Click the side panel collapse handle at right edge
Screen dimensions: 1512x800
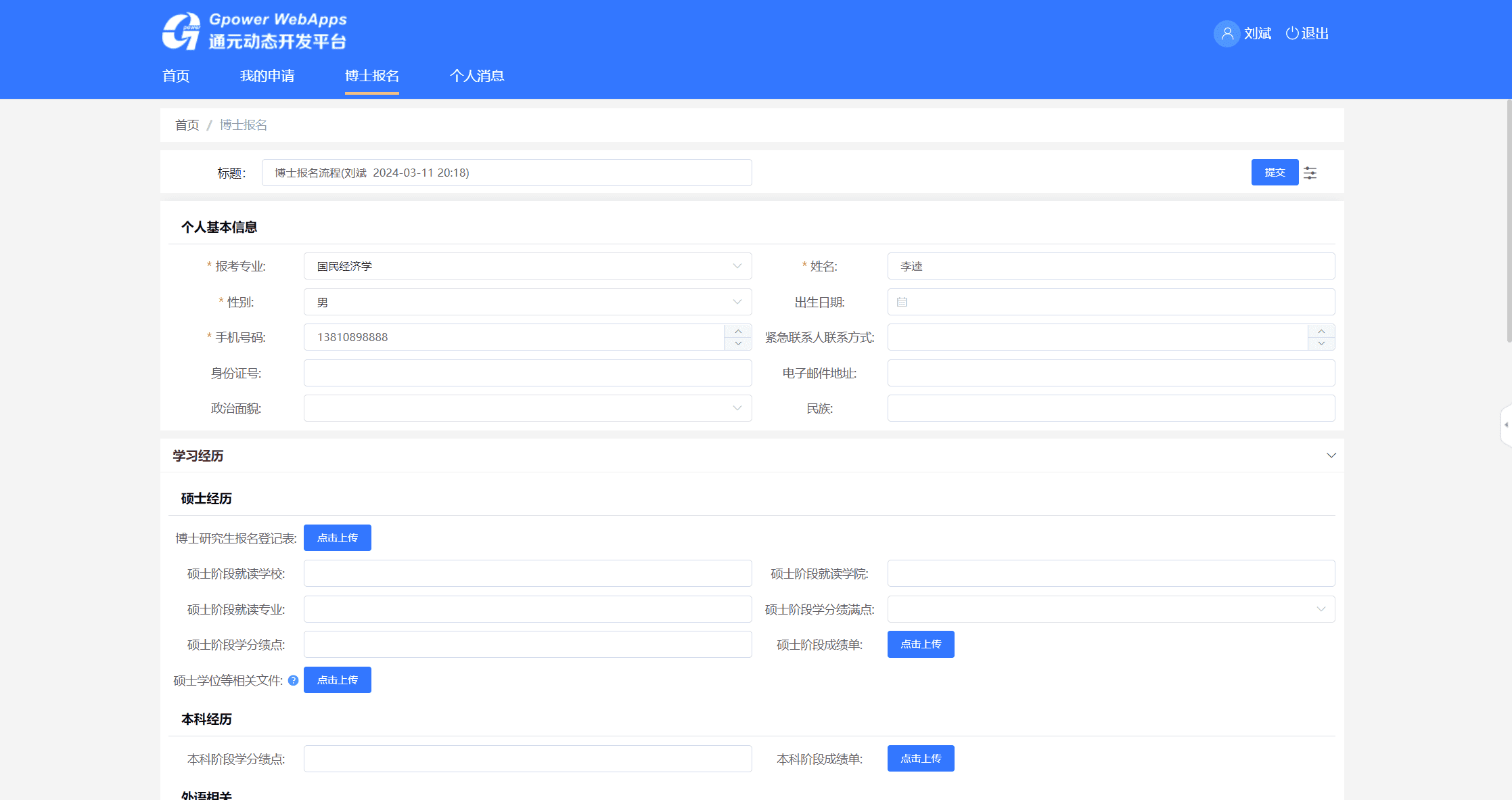[1506, 425]
